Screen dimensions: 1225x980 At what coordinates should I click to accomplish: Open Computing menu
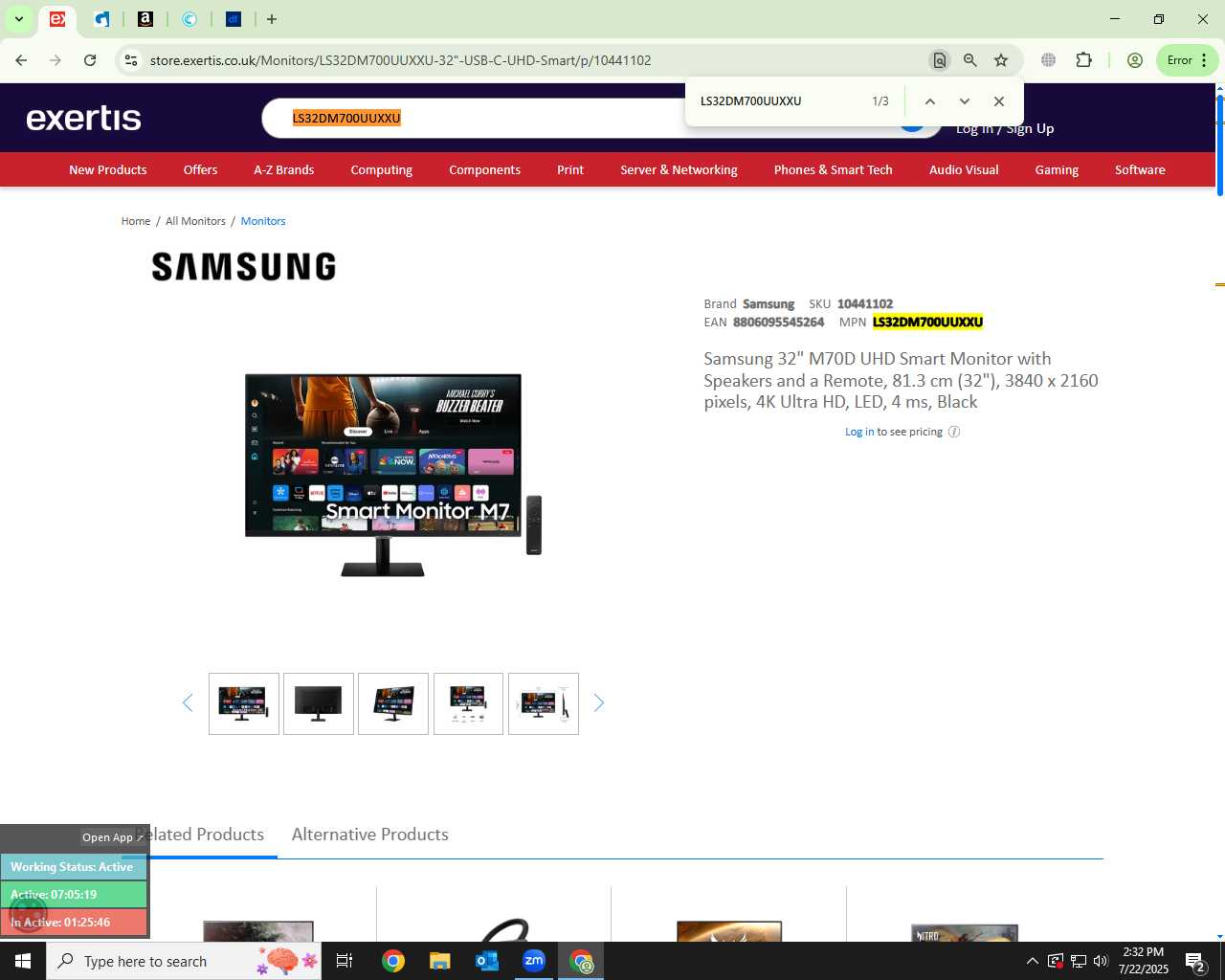point(381,169)
